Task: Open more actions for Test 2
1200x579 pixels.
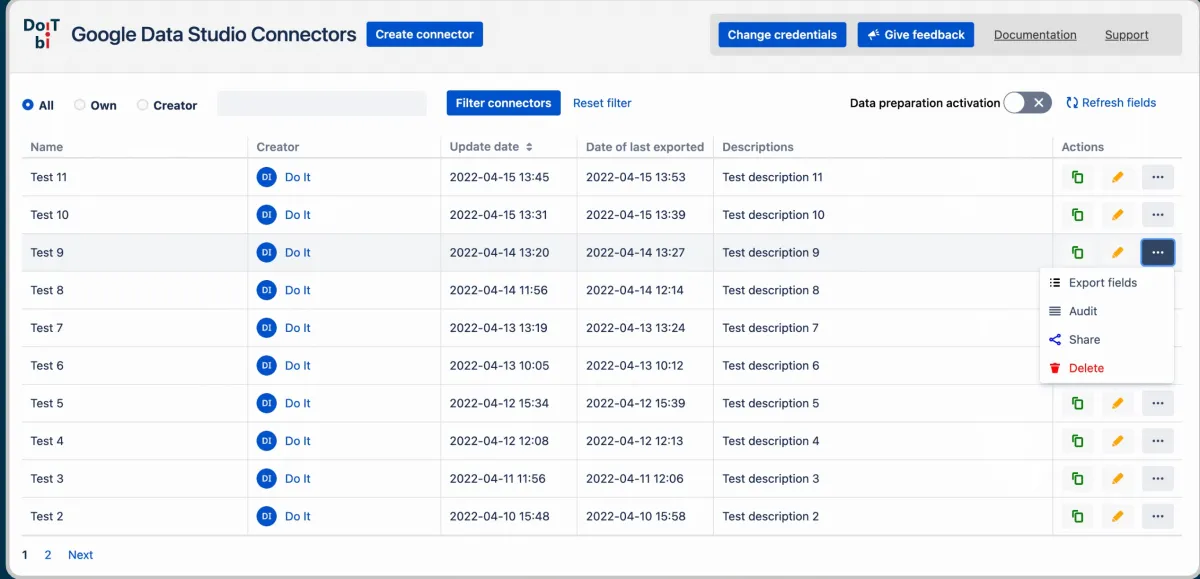Action: (1158, 516)
